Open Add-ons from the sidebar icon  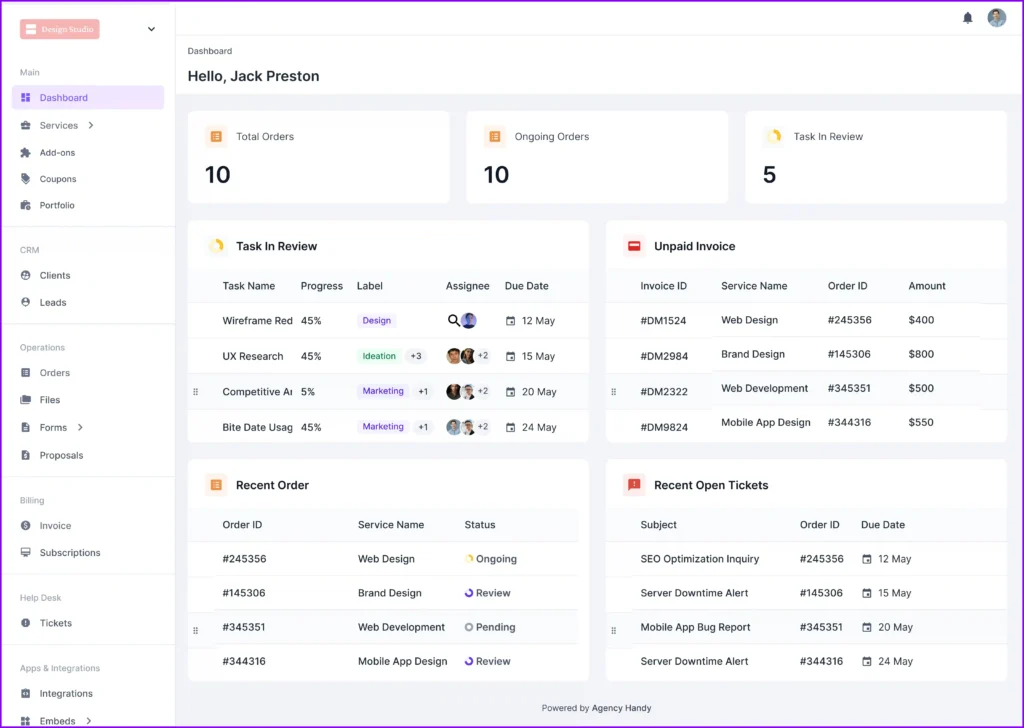[x=24, y=153]
